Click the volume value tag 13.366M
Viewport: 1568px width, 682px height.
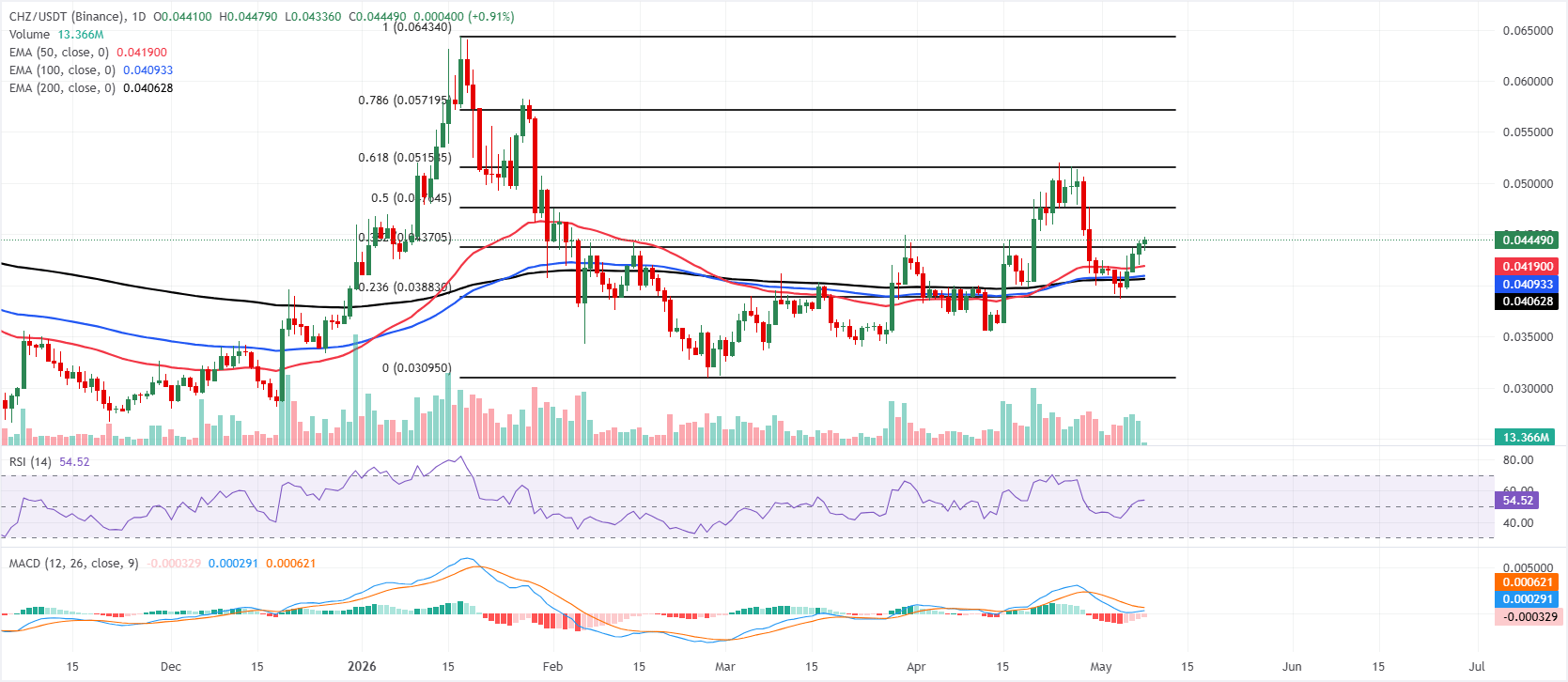click(1527, 438)
